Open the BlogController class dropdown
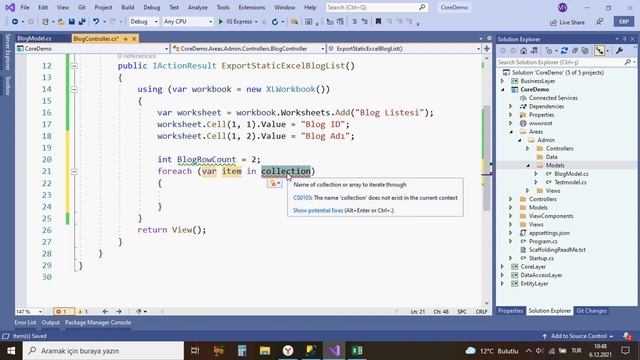The width and height of the screenshot is (640, 360). 249,49
